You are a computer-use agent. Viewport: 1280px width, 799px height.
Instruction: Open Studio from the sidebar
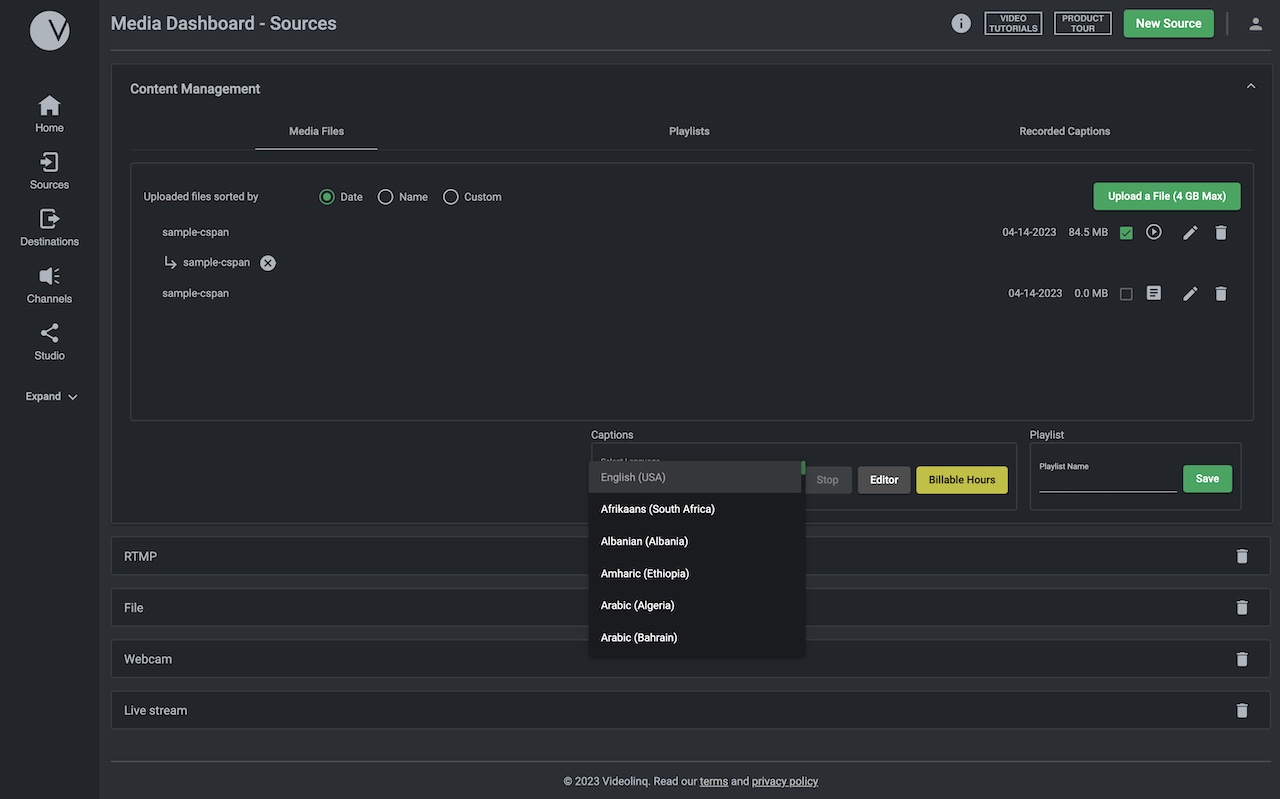pyautogui.click(x=48, y=341)
